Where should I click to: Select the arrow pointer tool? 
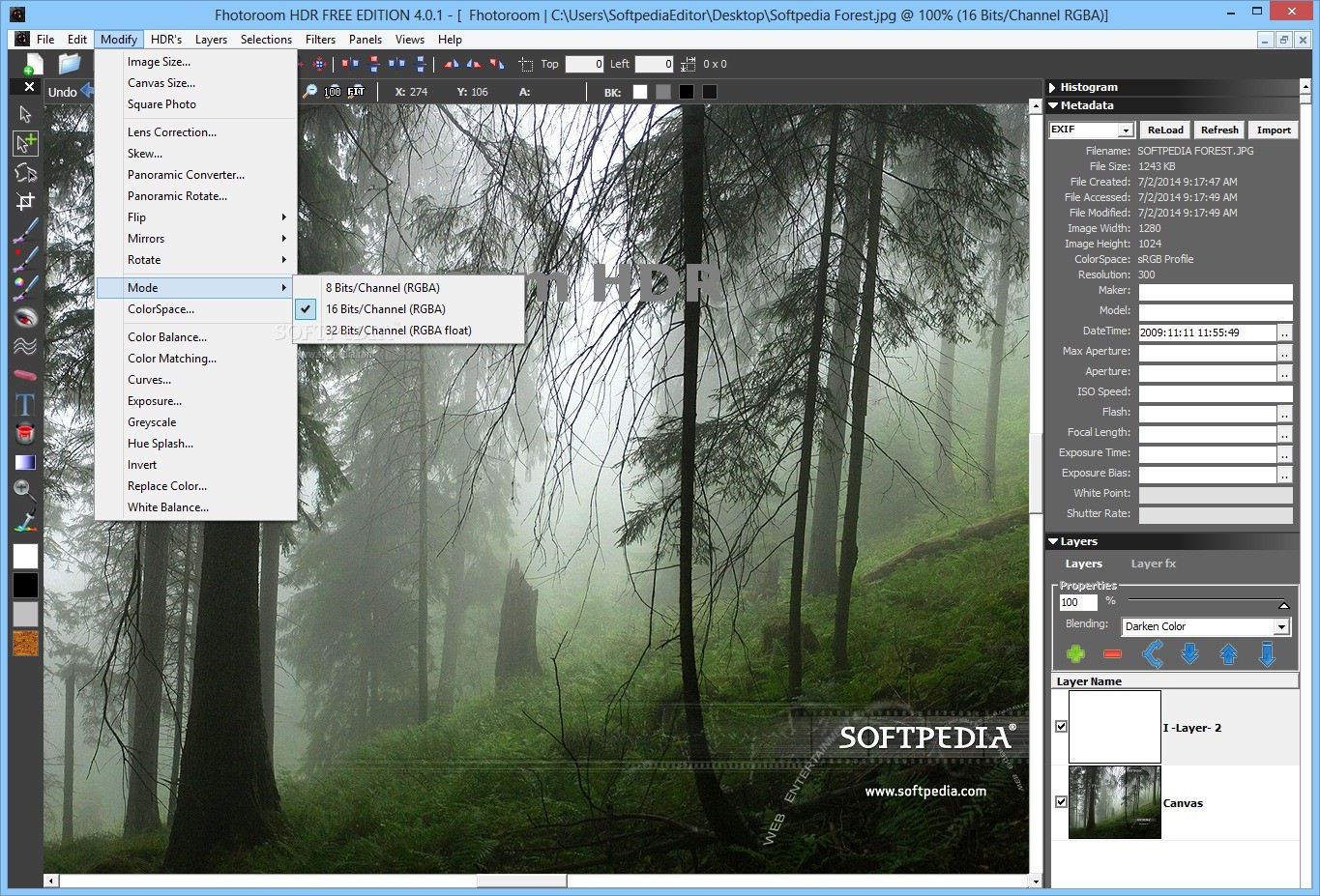click(26, 114)
